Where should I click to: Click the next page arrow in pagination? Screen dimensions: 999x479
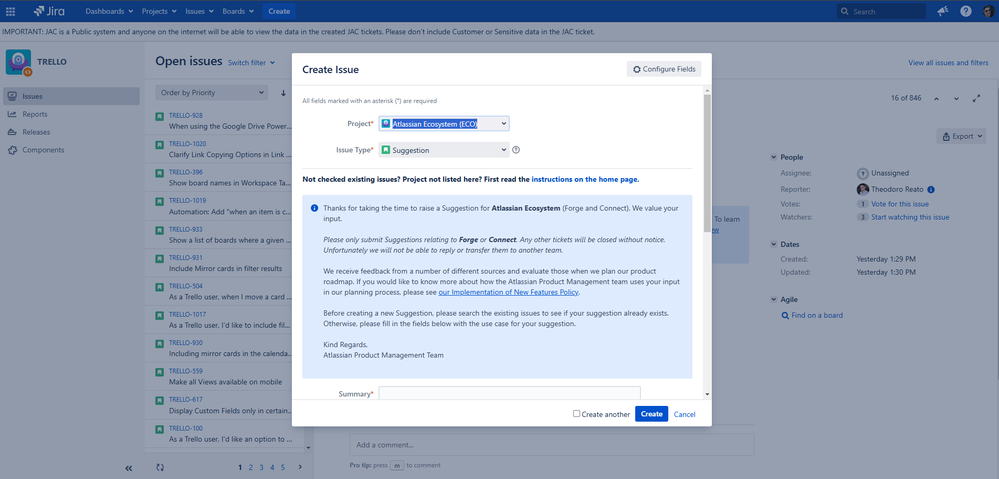pyautogui.click(x=300, y=468)
